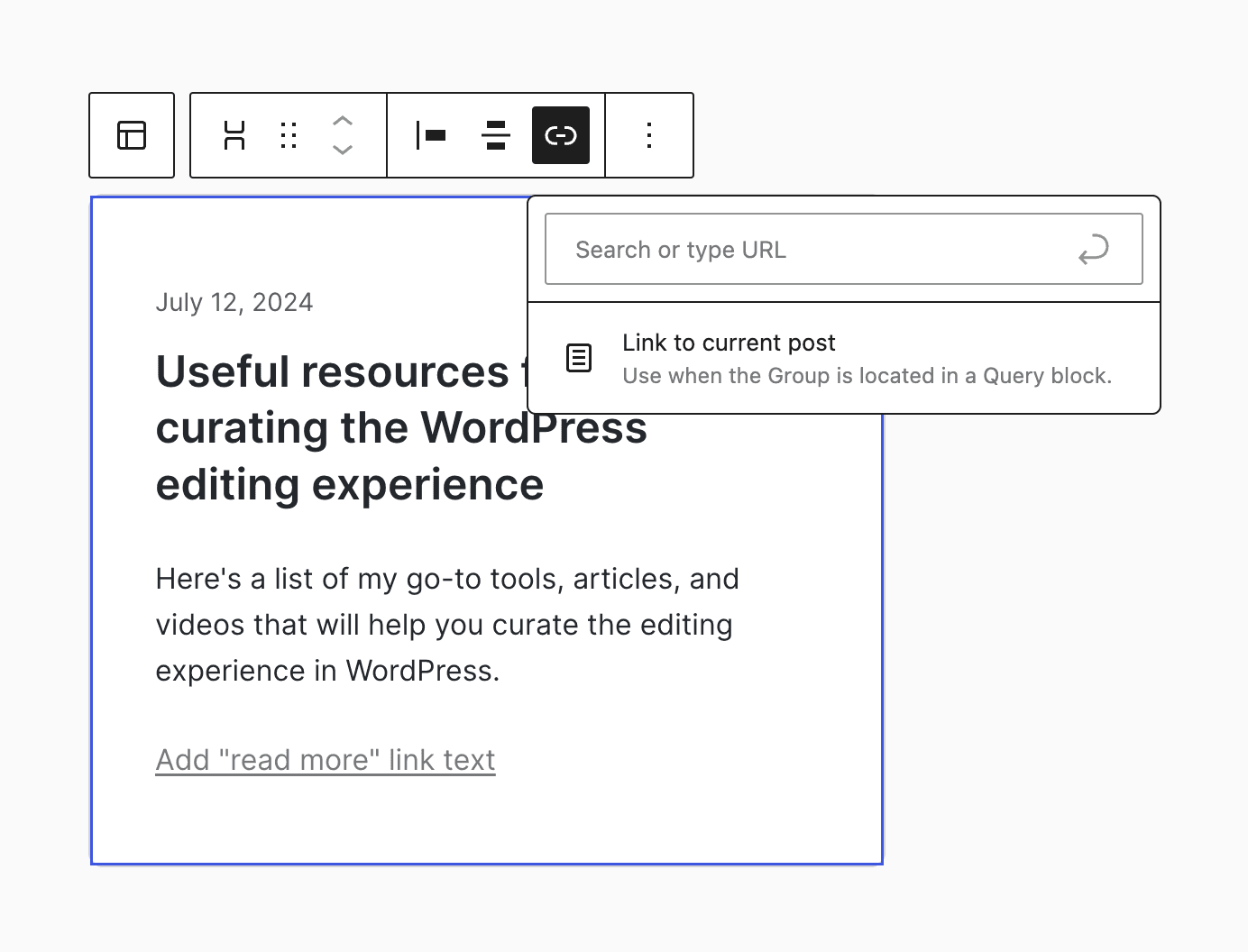Click the template layout icon in the leftmost toolbar

pos(132,135)
